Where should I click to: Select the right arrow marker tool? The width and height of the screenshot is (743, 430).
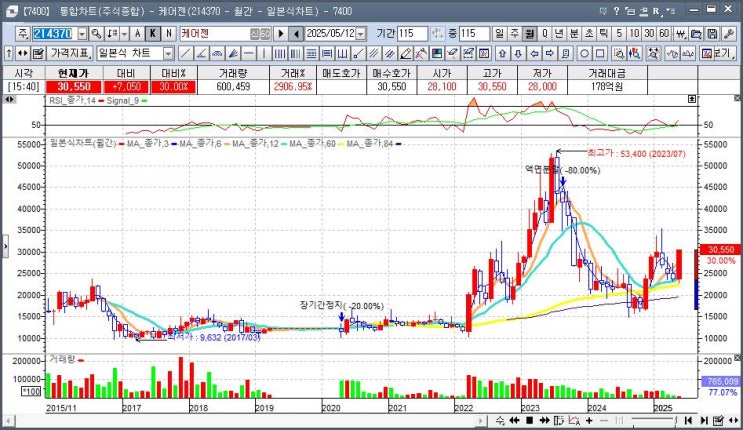[x=550, y=53]
